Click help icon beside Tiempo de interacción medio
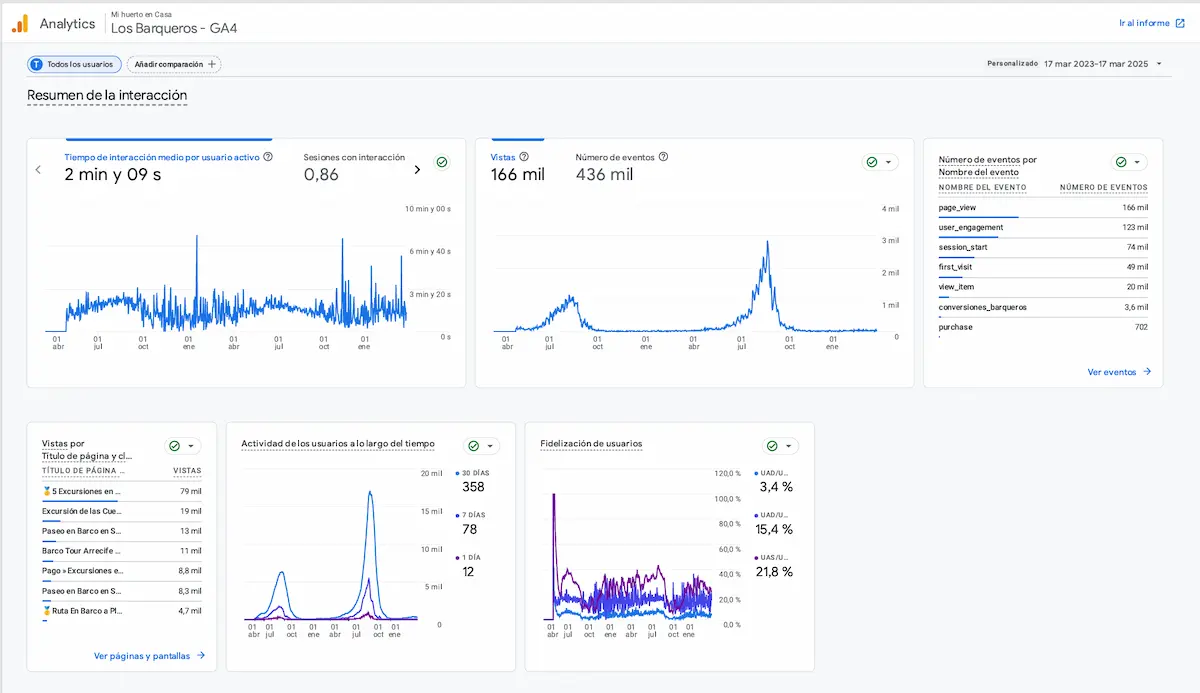The image size is (1200, 693). (268, 157)
